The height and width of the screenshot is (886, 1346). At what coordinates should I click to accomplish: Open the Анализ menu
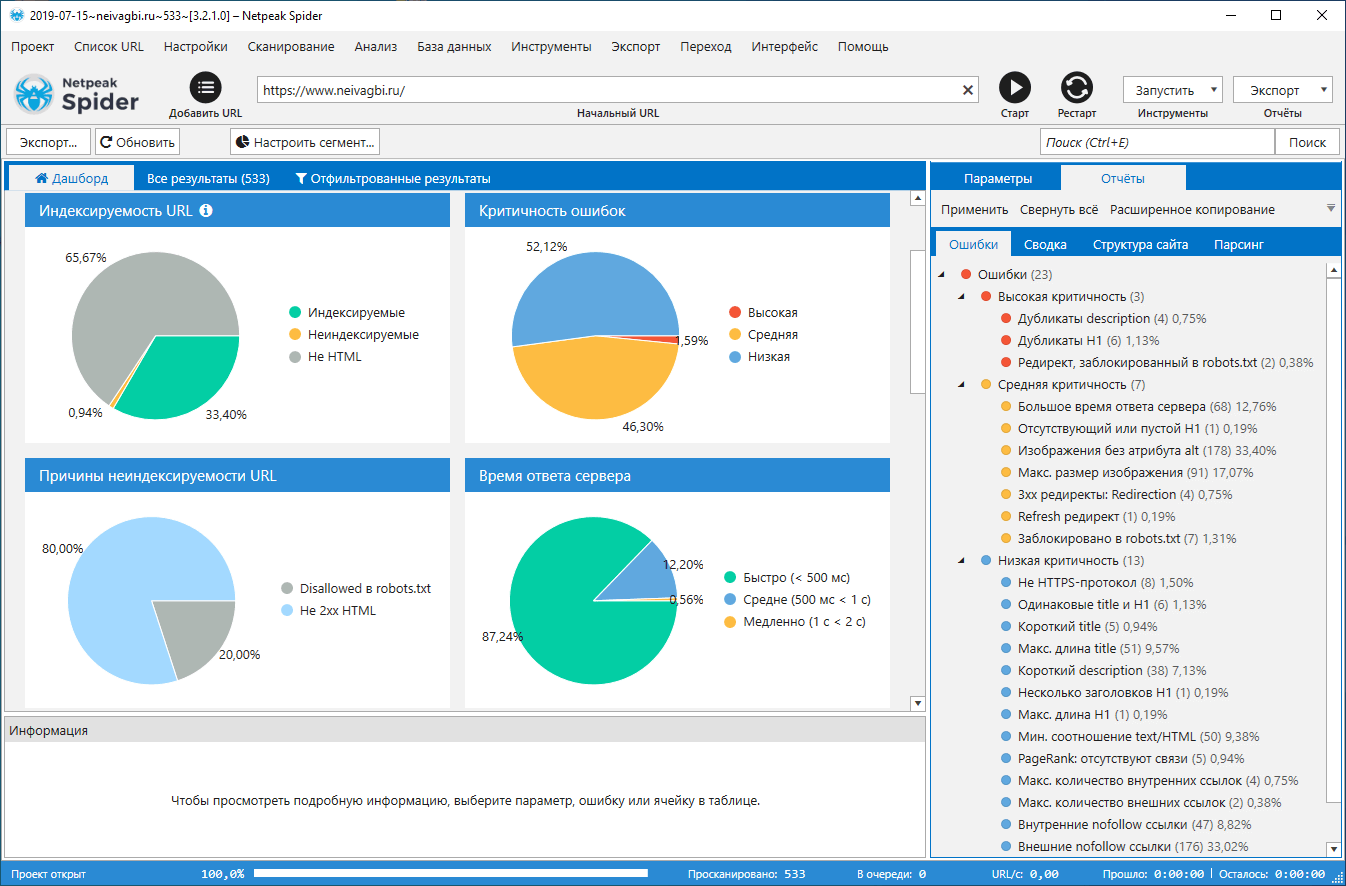pyautogui.click(x=376, y=47)
